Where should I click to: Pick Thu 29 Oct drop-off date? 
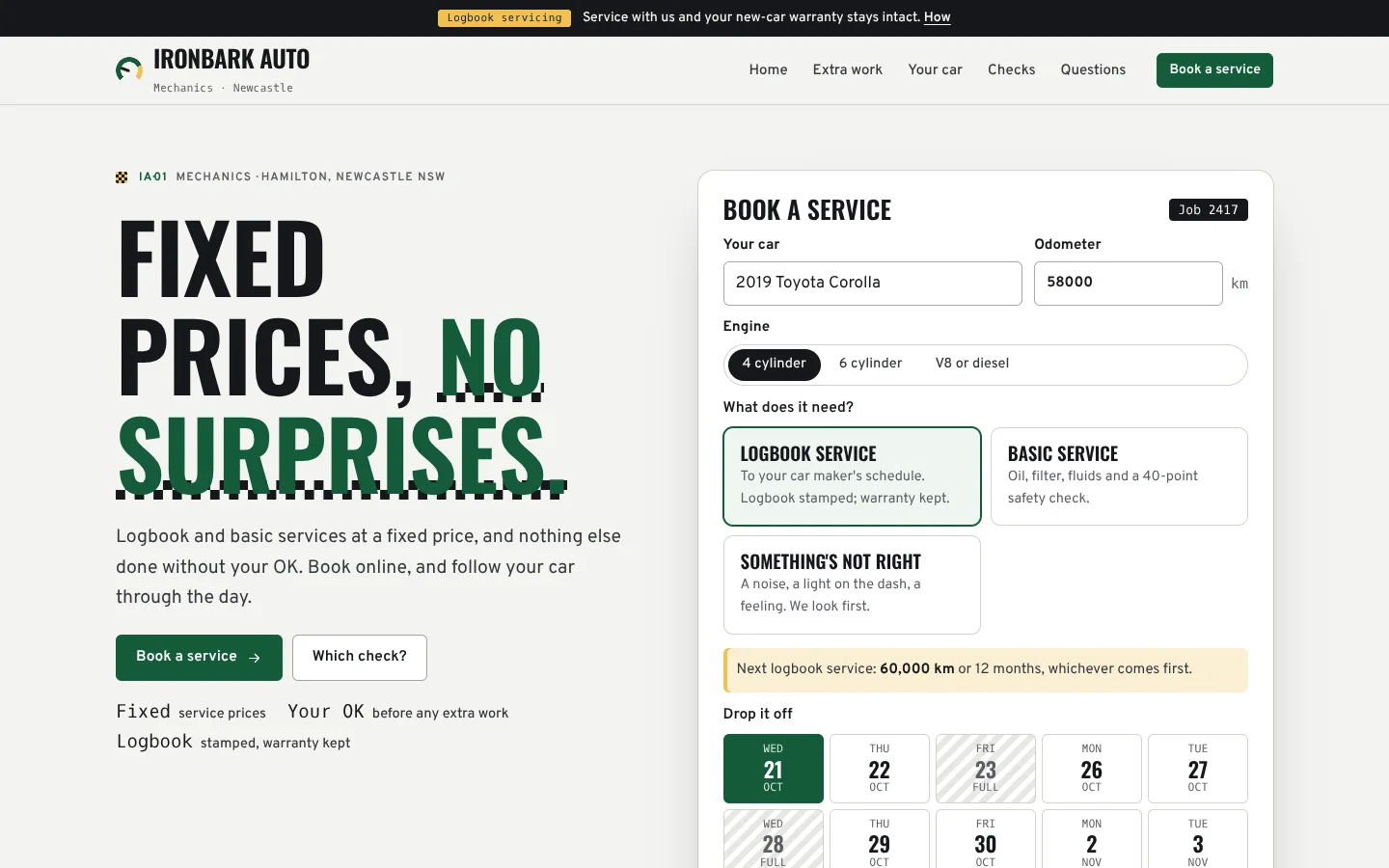pos(880,839)
